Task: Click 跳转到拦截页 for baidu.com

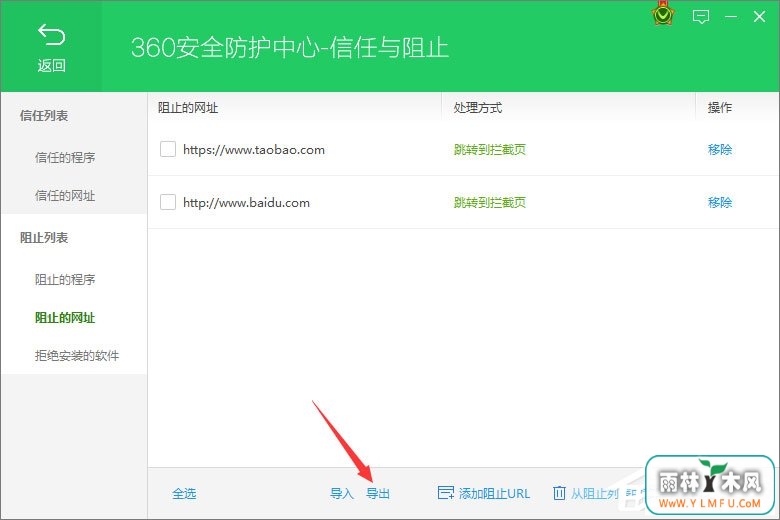Action: [489, 202]
